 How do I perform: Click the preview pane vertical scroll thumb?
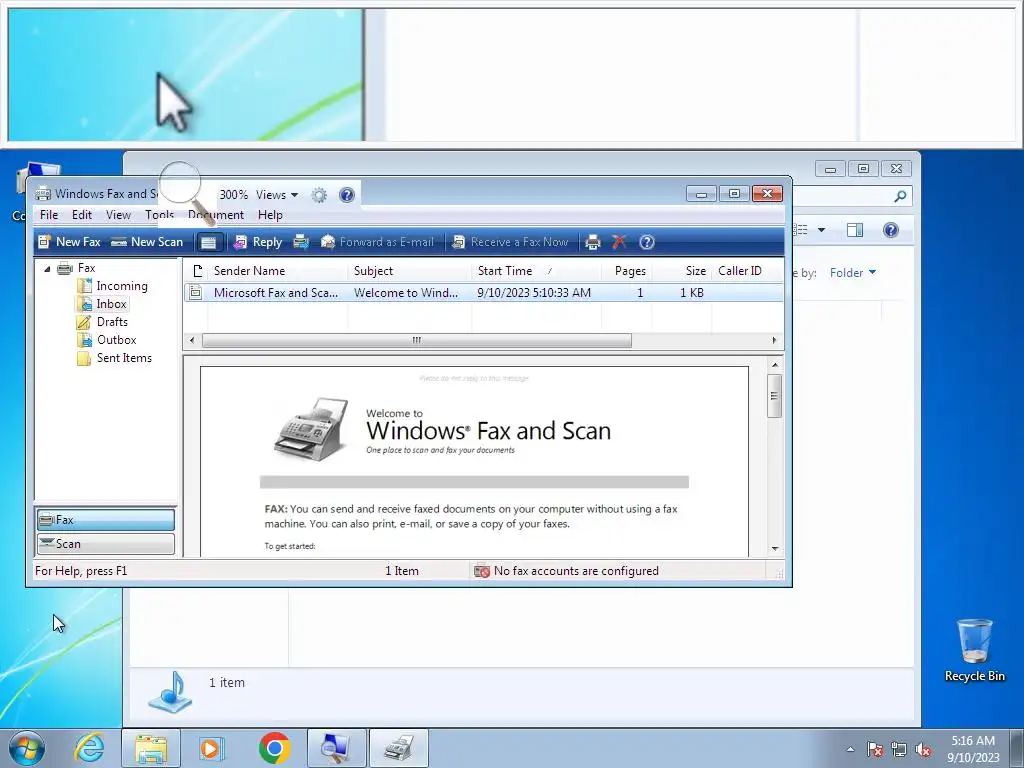tap(775, 395)
